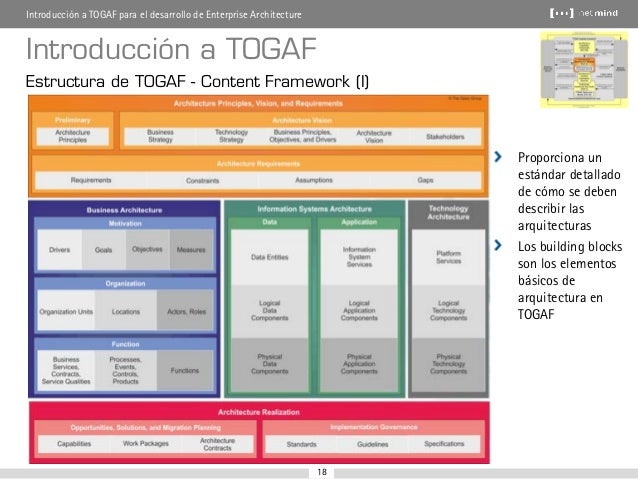Select the 'Platform Services' block

click(x=448, y=257)
